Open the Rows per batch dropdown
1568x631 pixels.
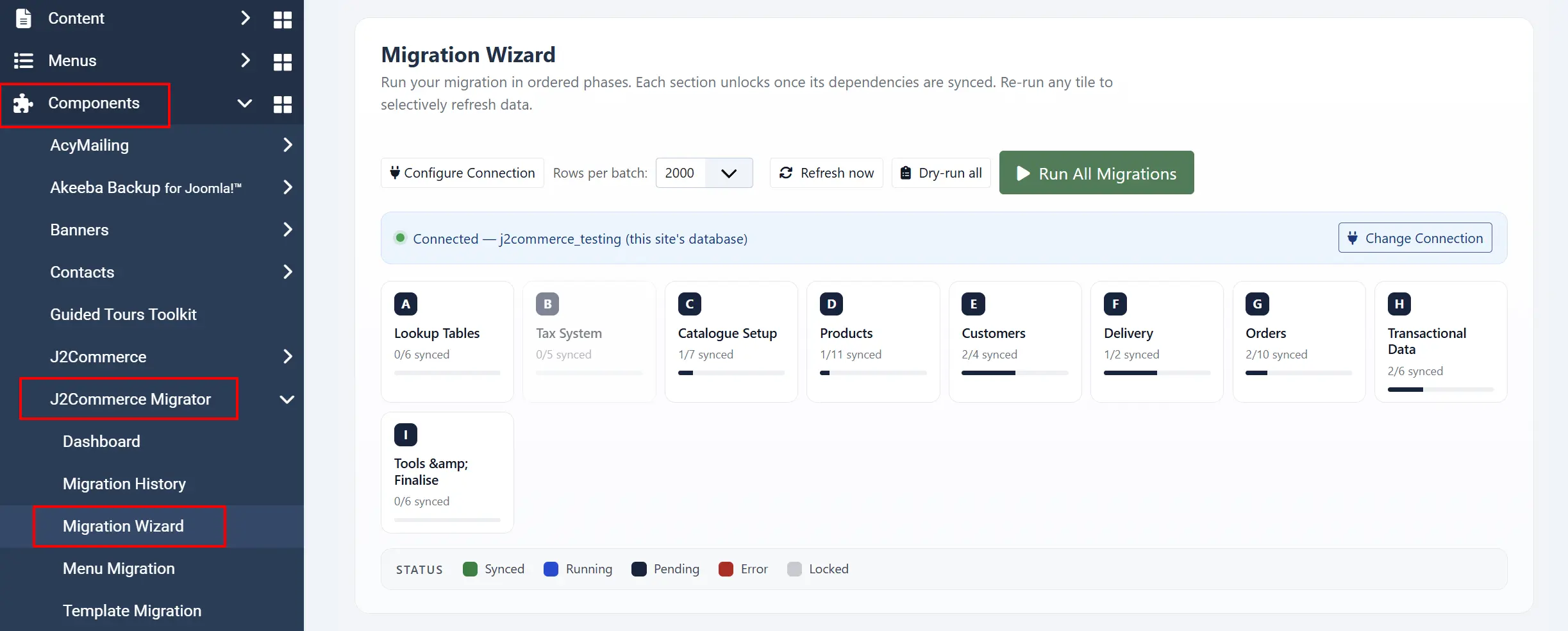click(704, 172)
